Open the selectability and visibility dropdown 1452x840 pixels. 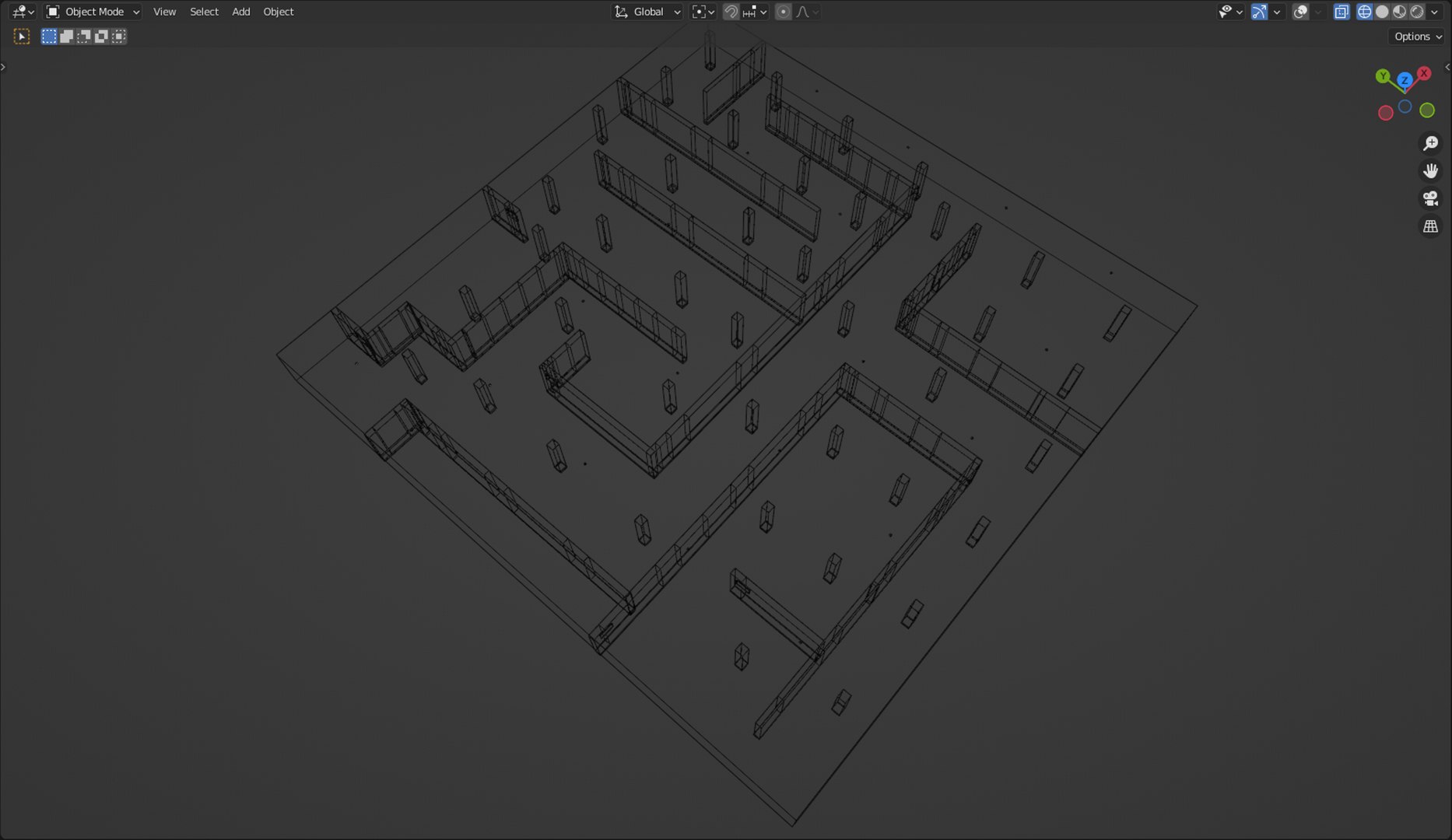click(x=1230, y=12)
